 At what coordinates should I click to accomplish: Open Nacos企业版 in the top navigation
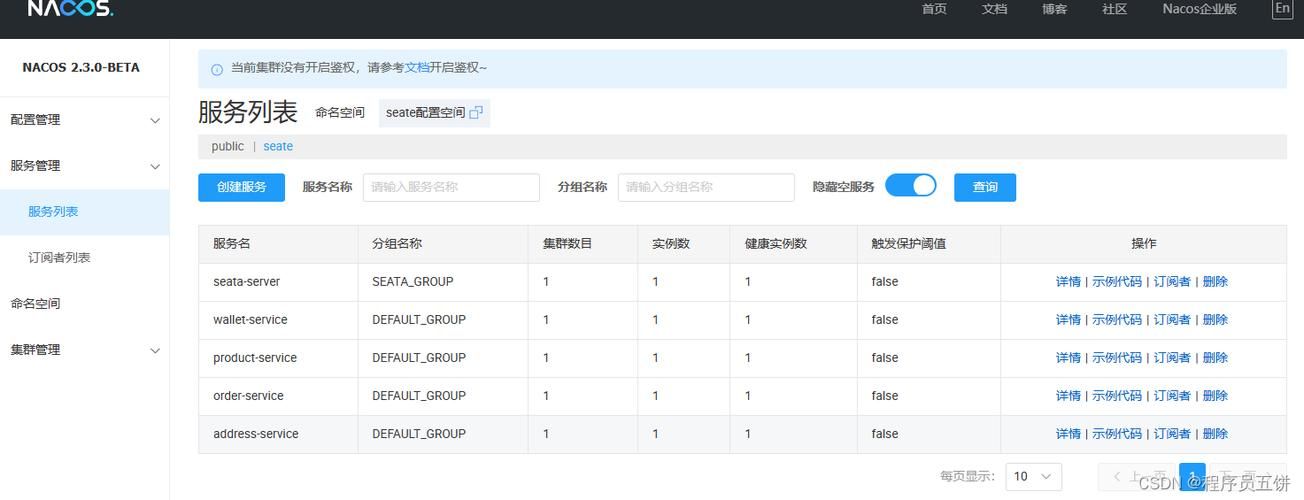(x=1199, y=9)
